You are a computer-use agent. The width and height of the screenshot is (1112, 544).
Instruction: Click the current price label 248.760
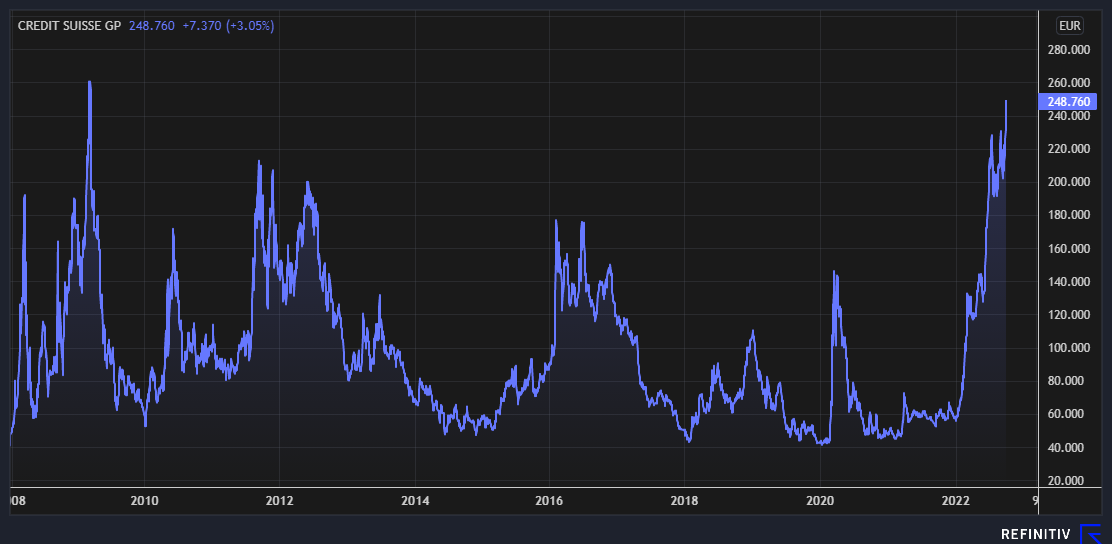pyautogui.click(x=1068, y=101)
